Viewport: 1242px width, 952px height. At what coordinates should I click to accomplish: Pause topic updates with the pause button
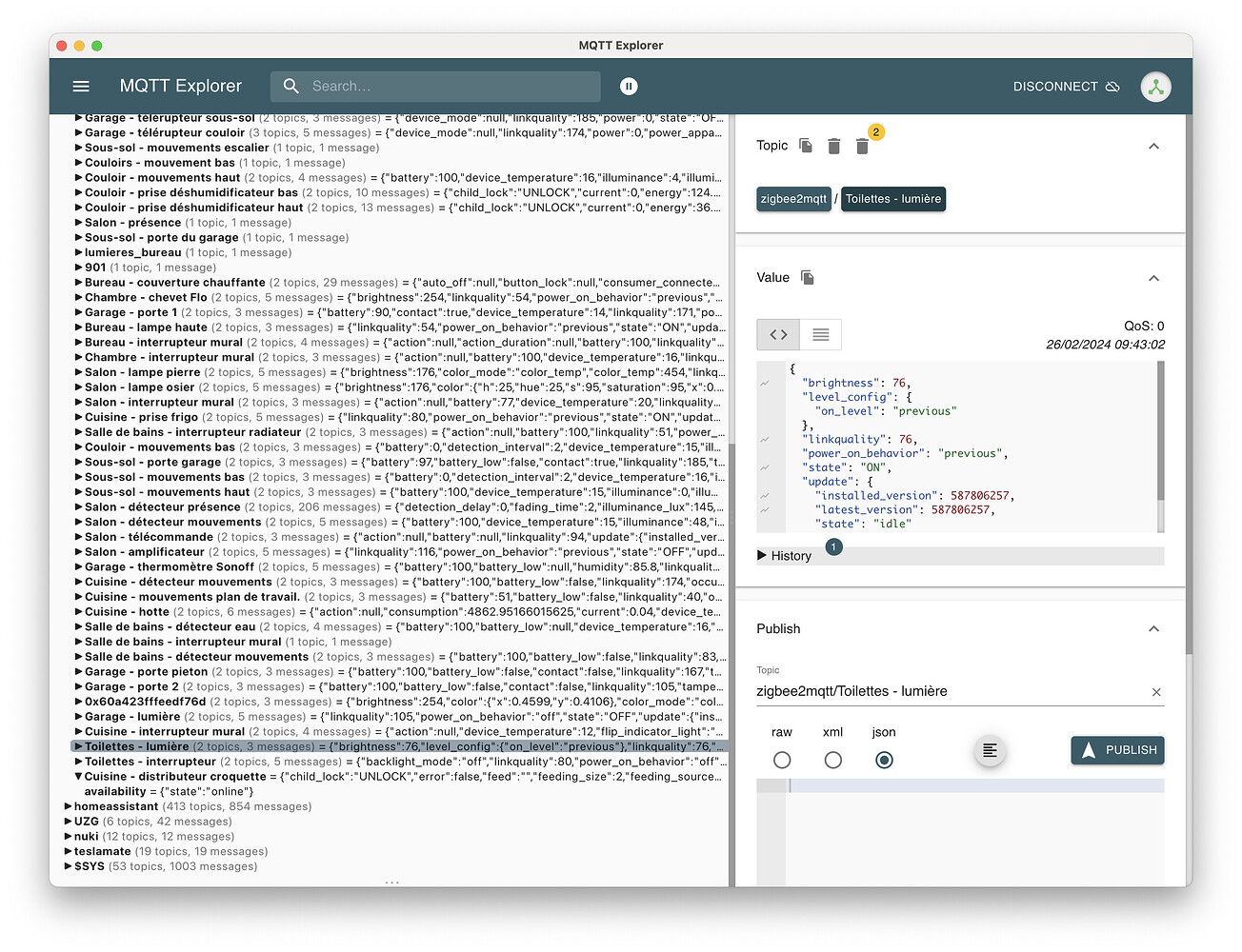click(629, 86)
